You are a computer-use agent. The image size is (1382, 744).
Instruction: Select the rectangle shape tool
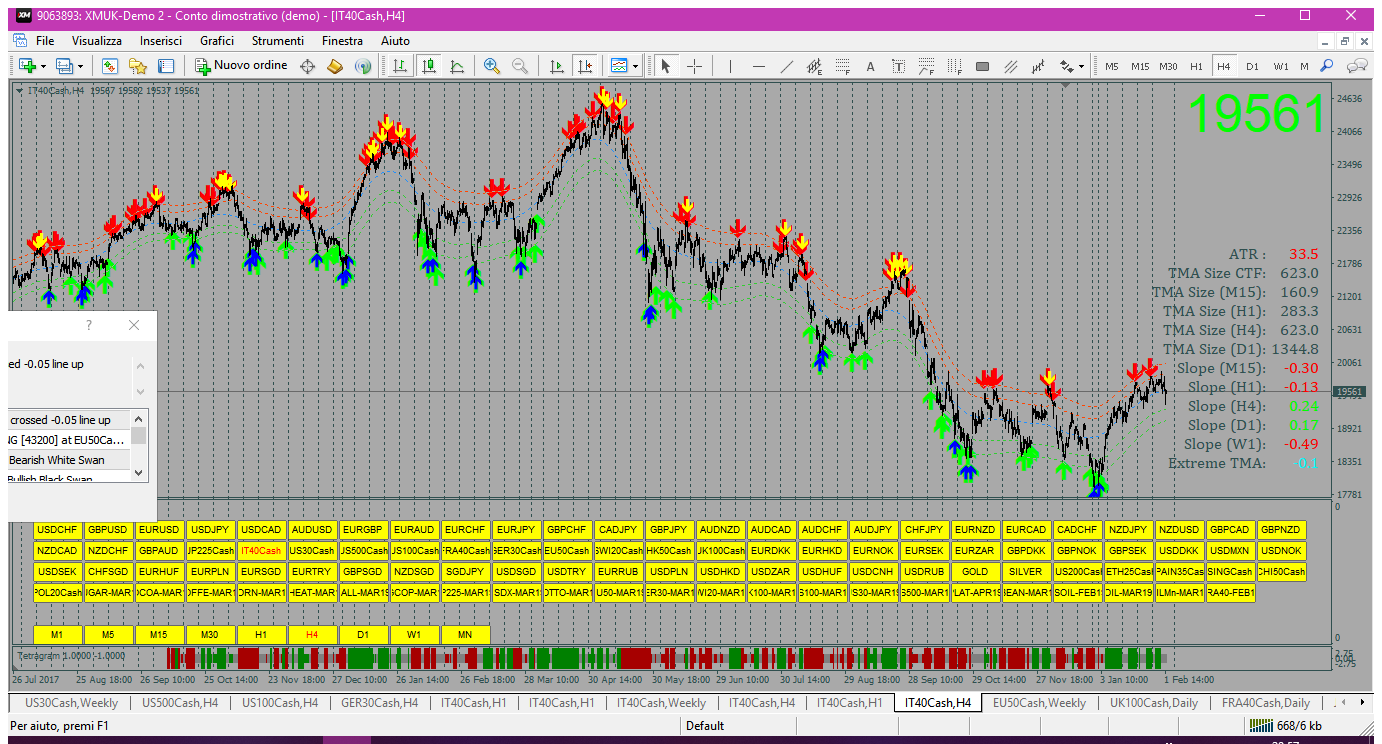point(982,66)
